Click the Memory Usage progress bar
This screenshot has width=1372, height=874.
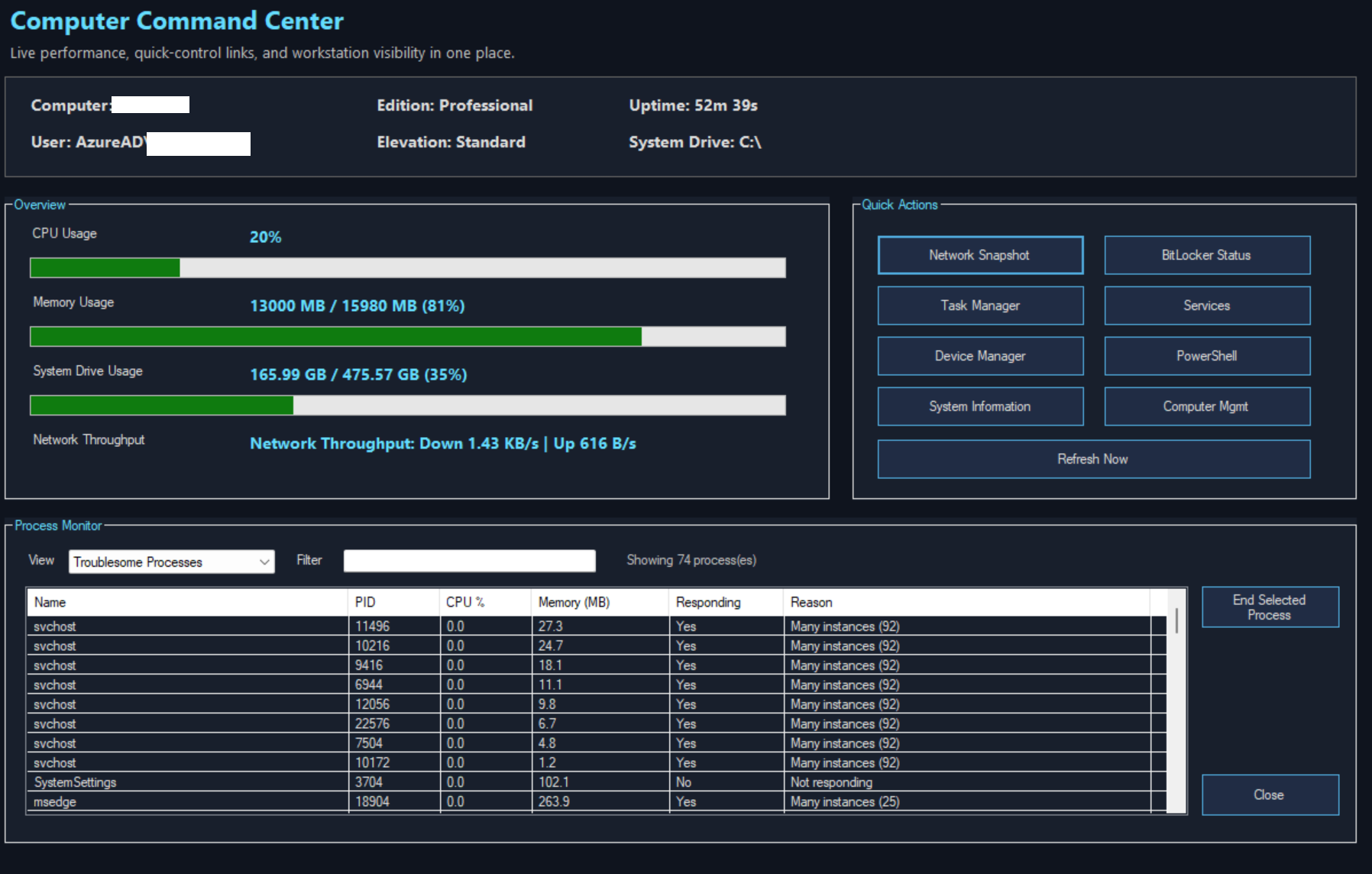click(407, 337)
